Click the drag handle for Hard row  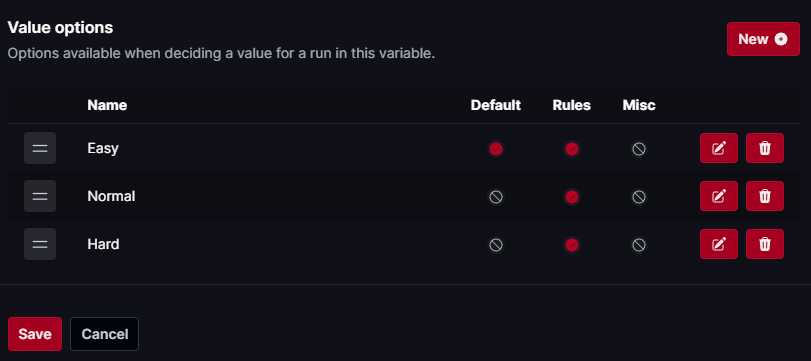[40, 244]
